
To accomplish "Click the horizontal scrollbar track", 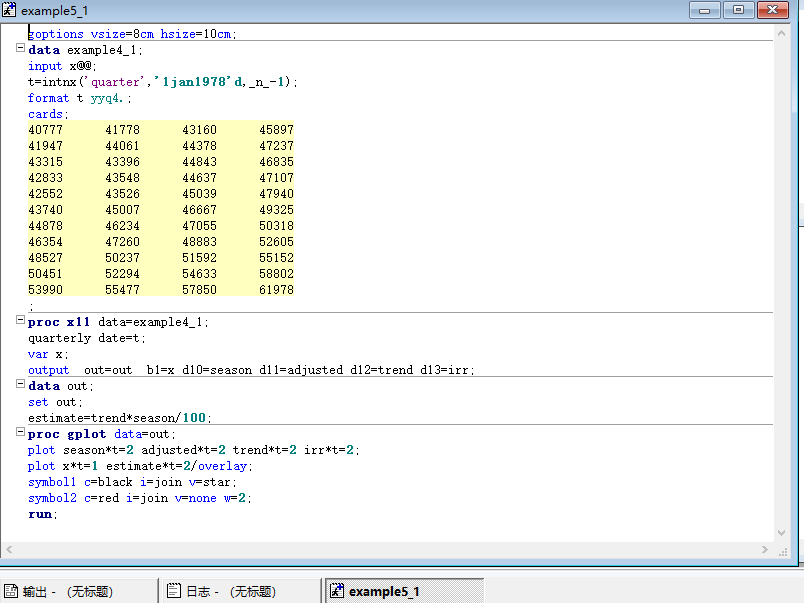I will click(400, 550).
